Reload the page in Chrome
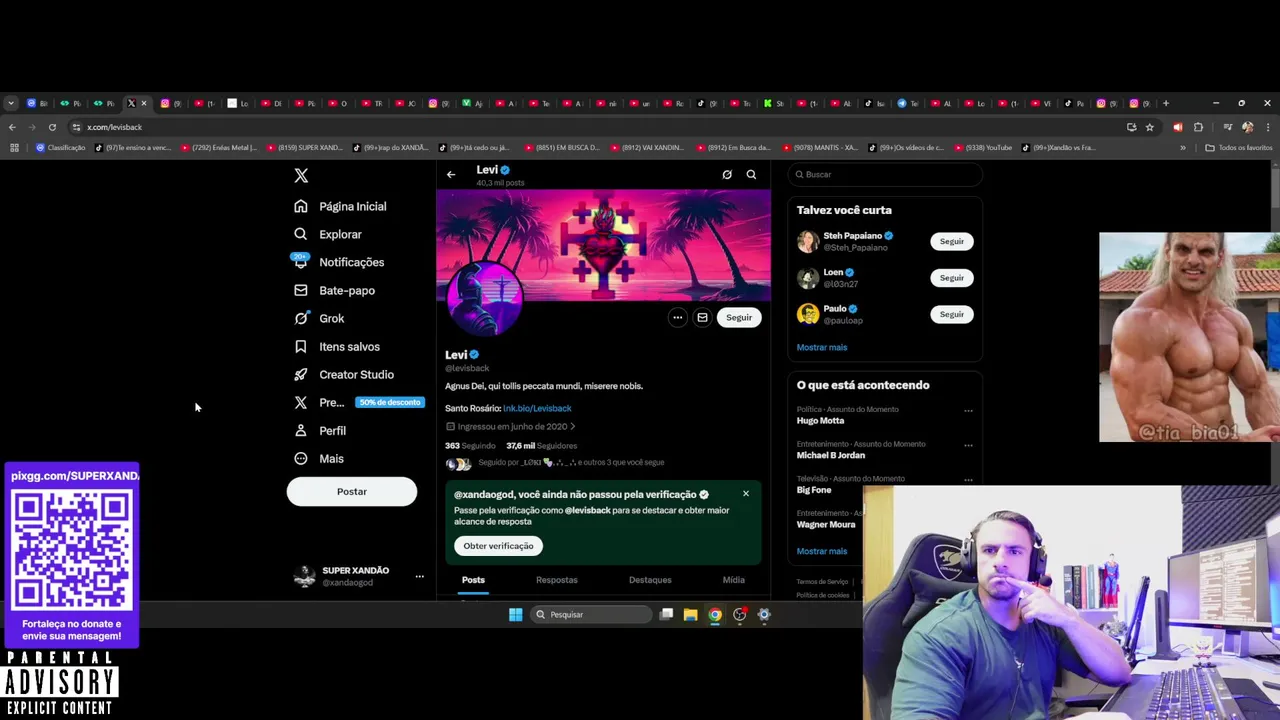 point(52,127)
